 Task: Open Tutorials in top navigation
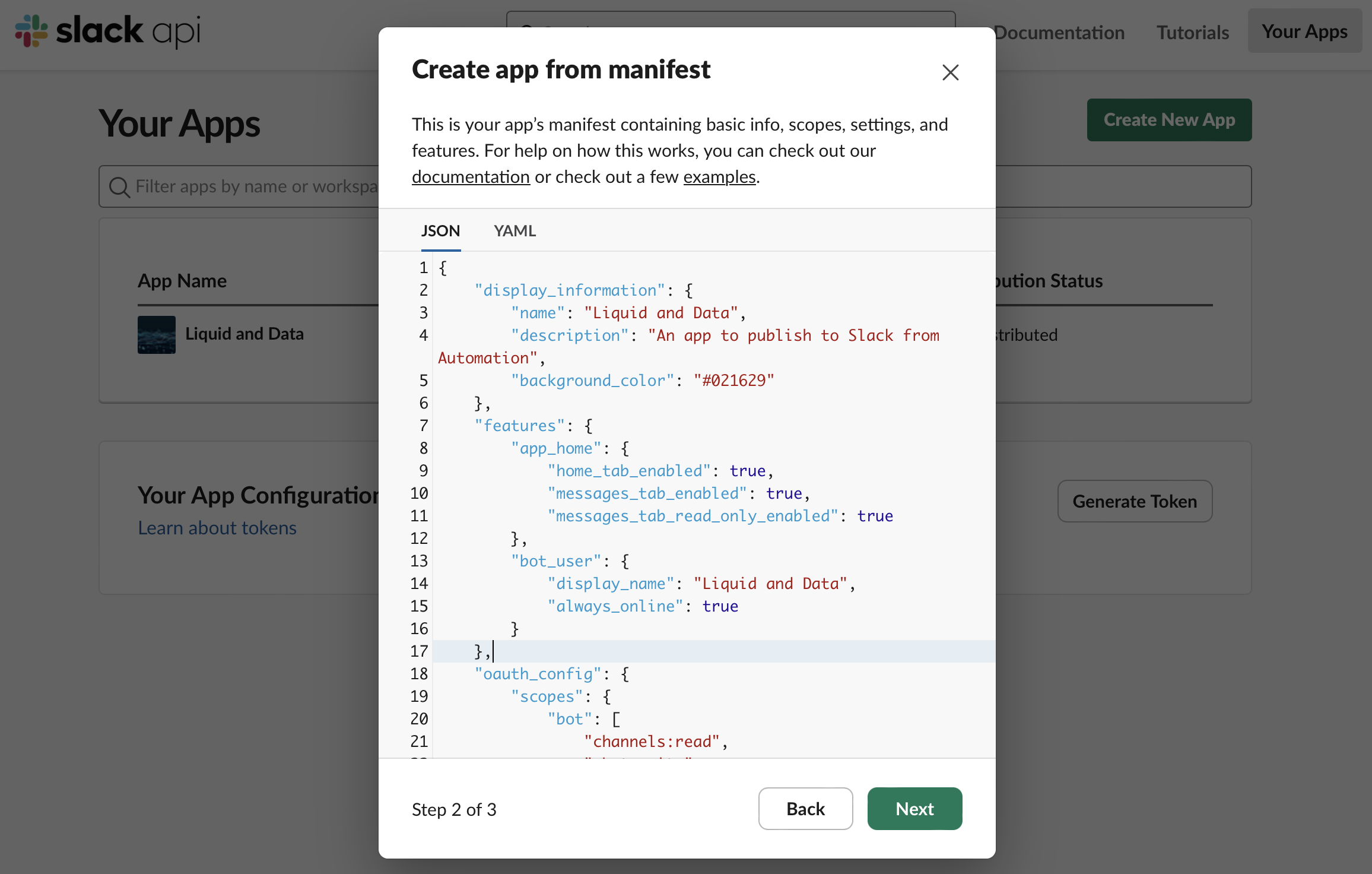click(x=1192, y=33)
